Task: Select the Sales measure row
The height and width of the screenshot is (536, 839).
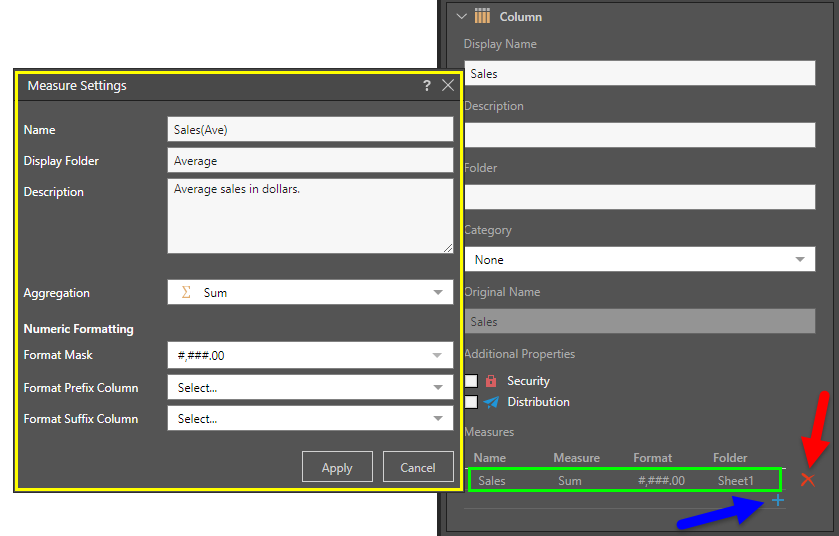Action: point(626,481)
